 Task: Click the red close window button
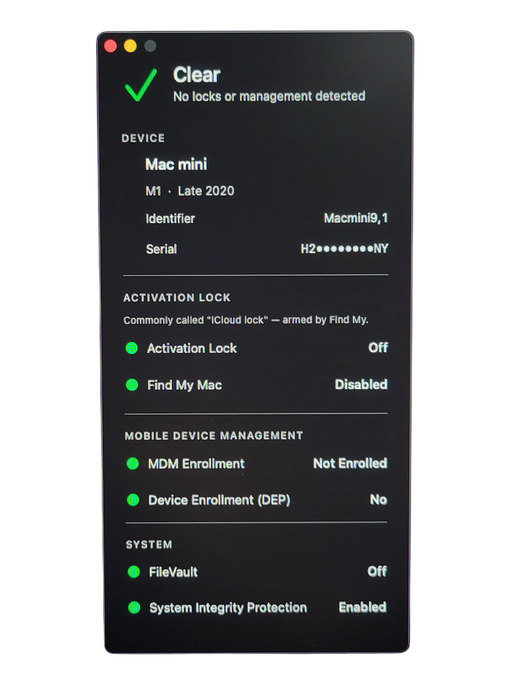110,46
